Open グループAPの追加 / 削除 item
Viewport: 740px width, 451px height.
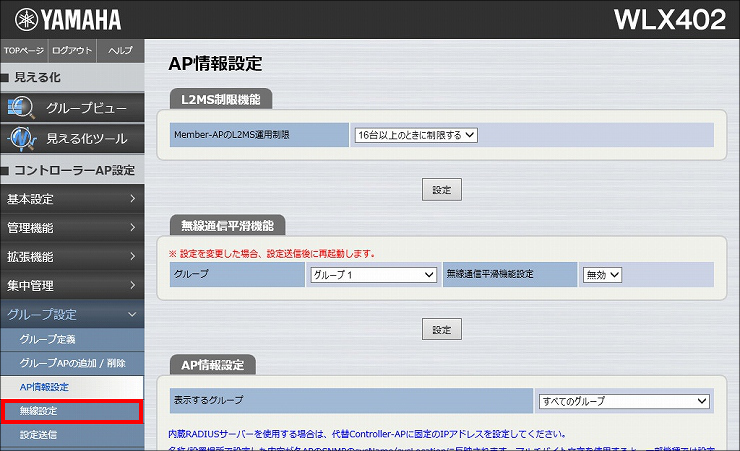[x=72, y=363]
